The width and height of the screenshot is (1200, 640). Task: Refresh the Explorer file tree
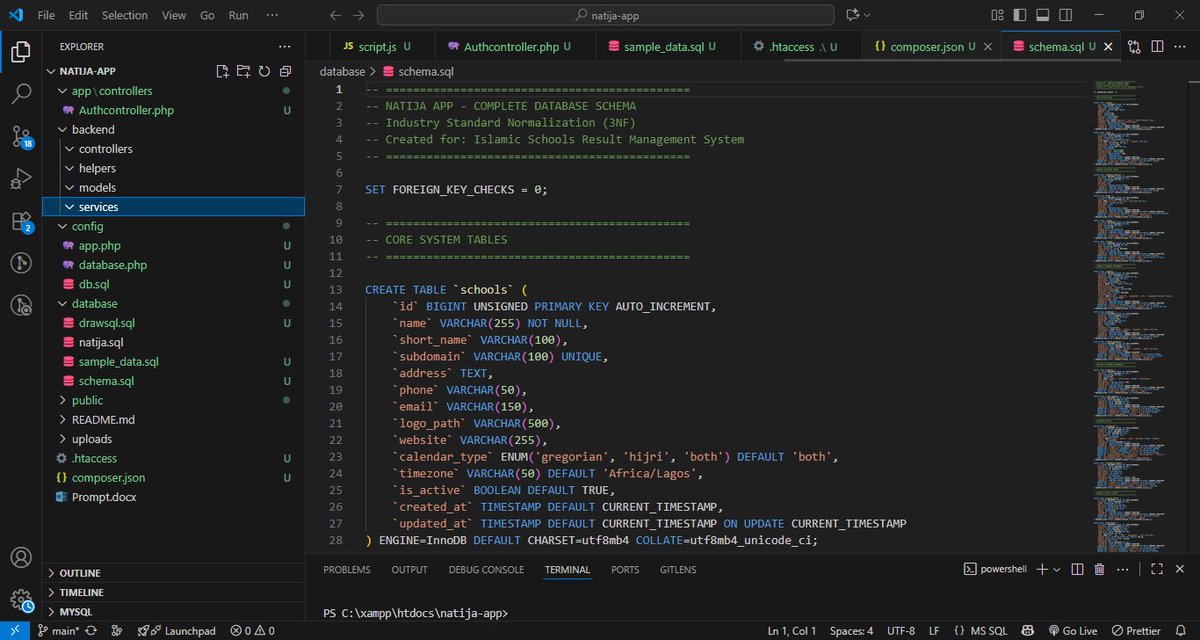click(264, 72)
